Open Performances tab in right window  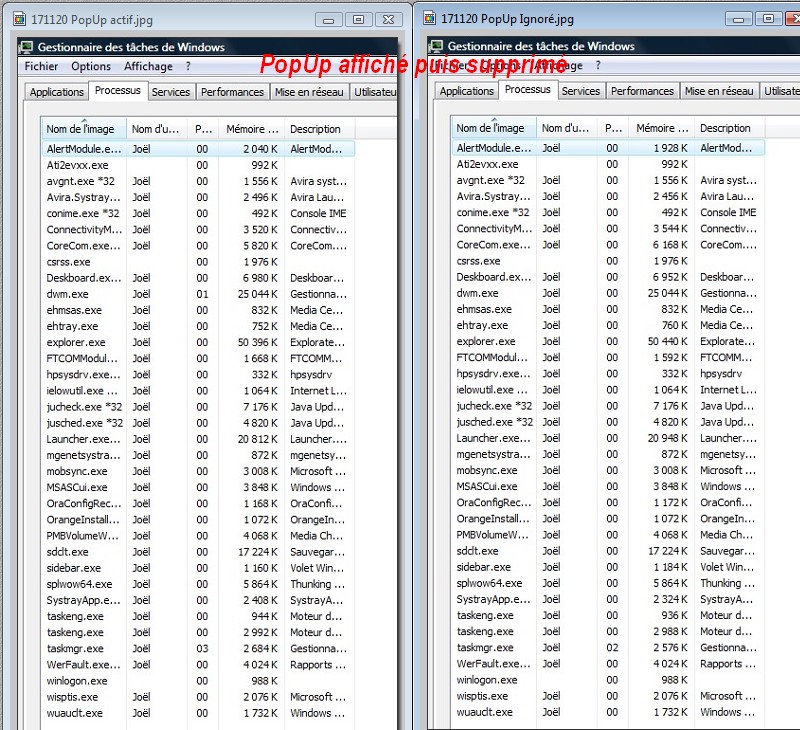(x=642, y=91)
